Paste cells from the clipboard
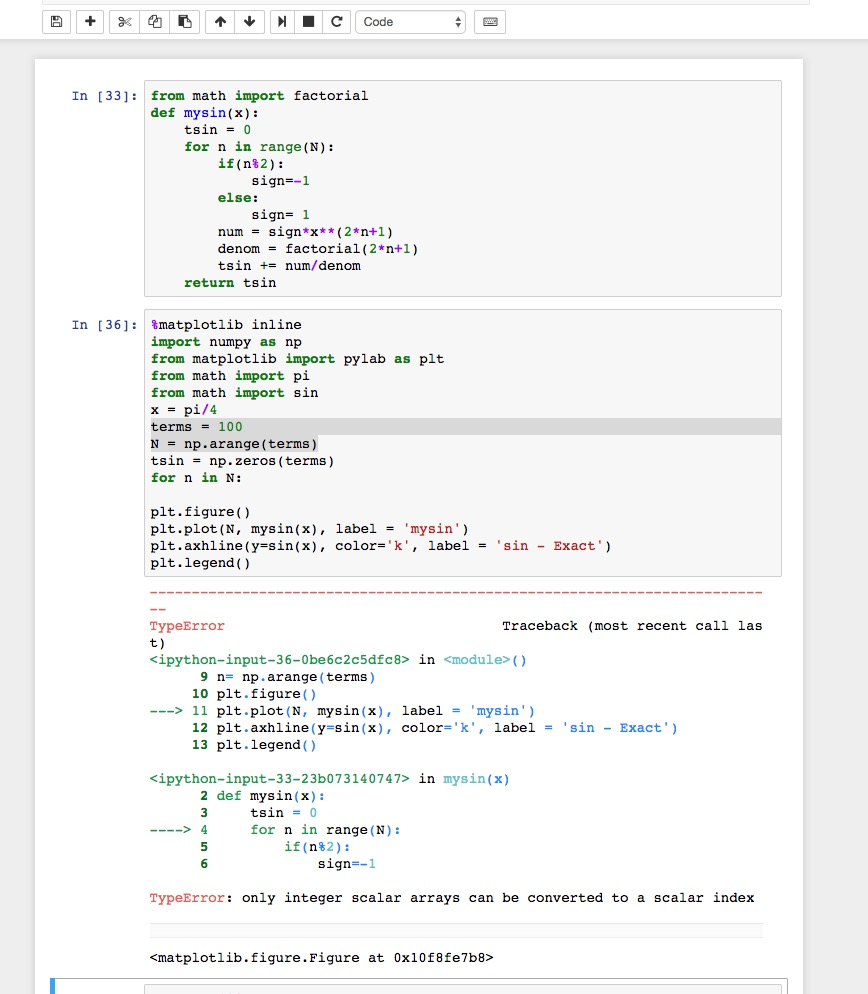Screen dimensions: 868x994 pyautogui.click(x=184, y=21)
